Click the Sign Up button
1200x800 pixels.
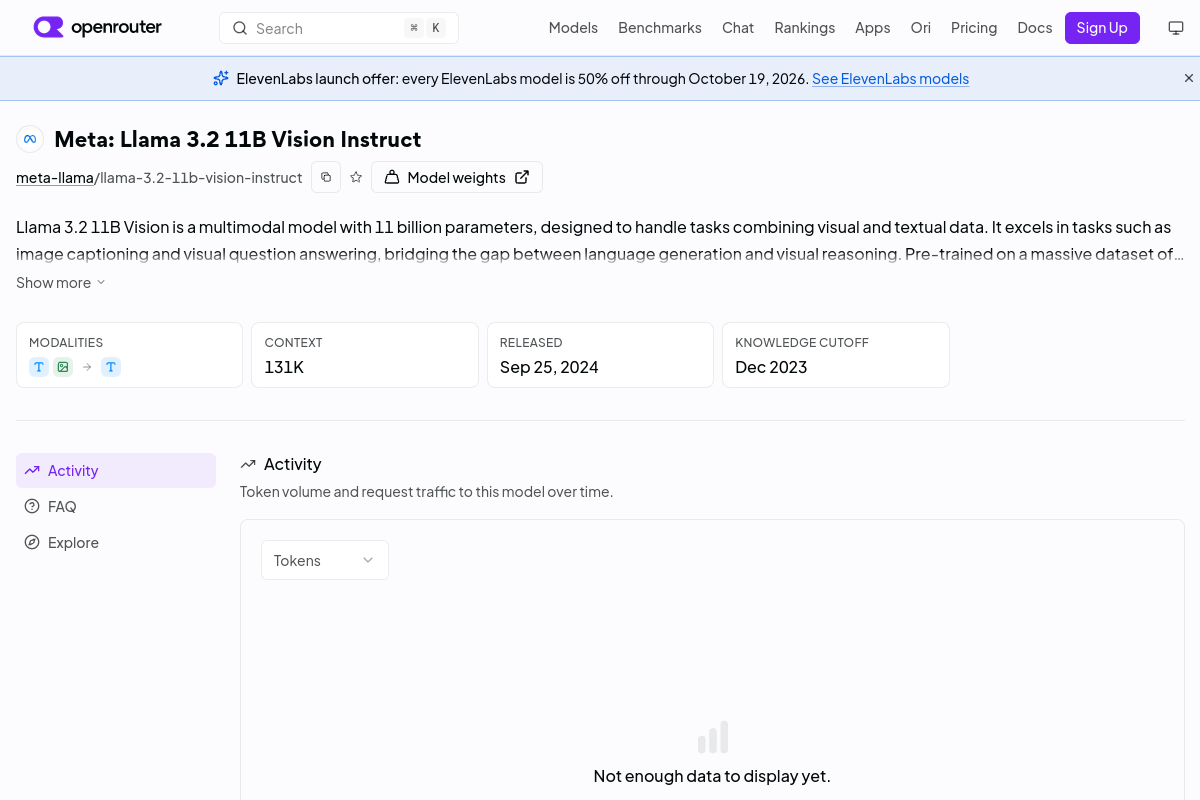1102,28
